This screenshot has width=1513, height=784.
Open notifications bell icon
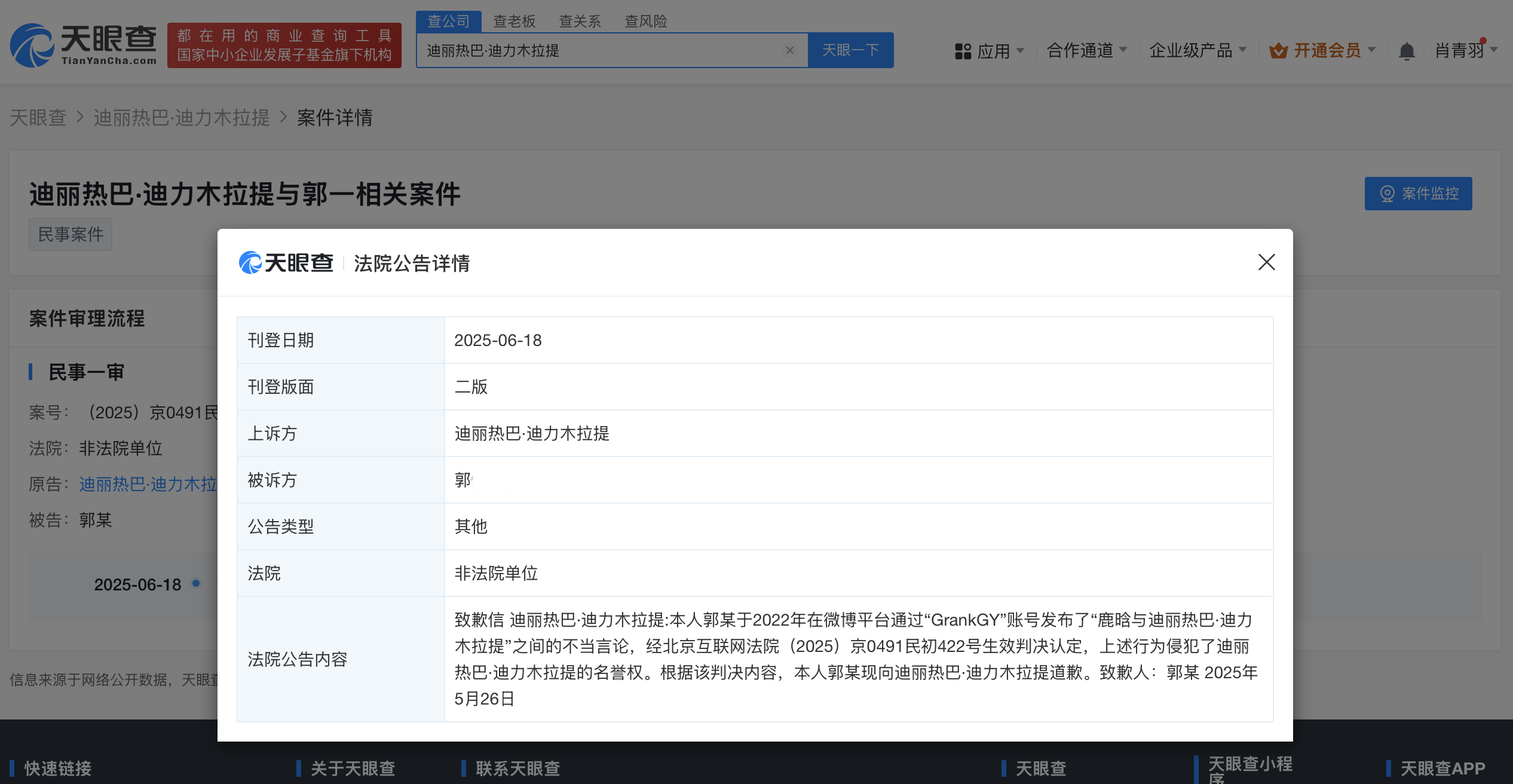[1407, 51]
